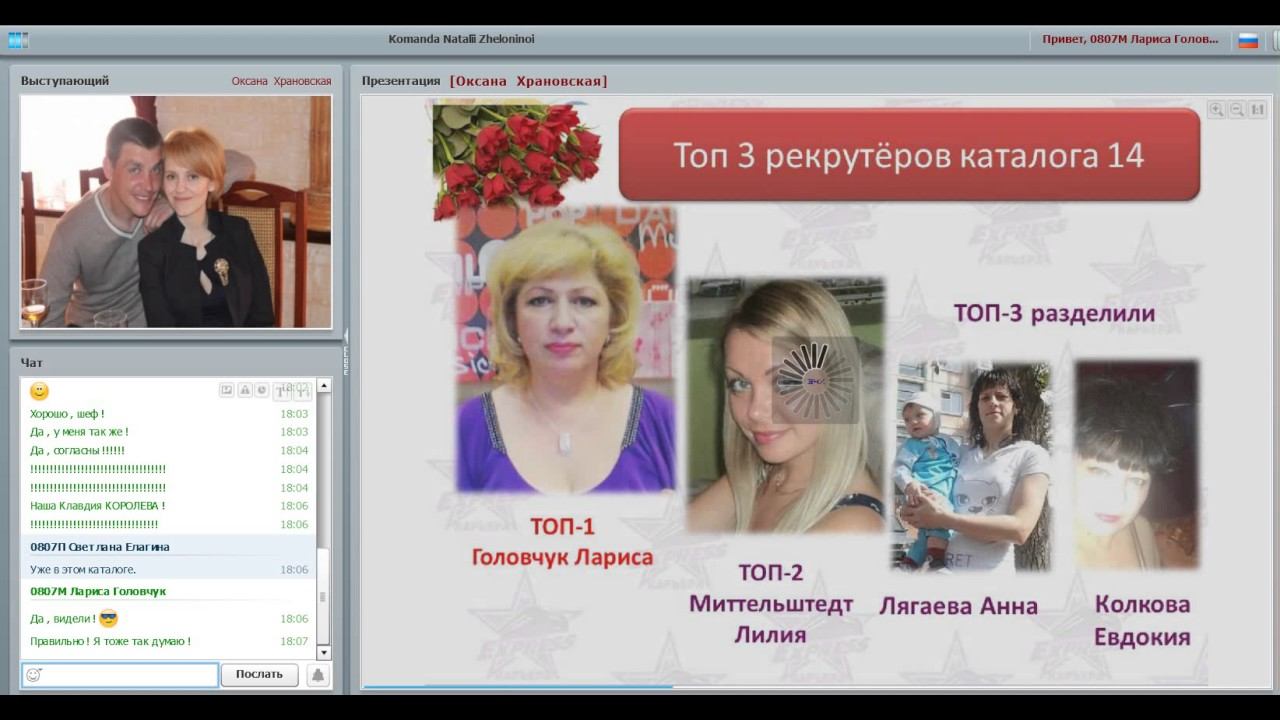Click the Головчук Лариса name caption on slide
Viewport: 1280px width, 720px height.
(562, 557)
